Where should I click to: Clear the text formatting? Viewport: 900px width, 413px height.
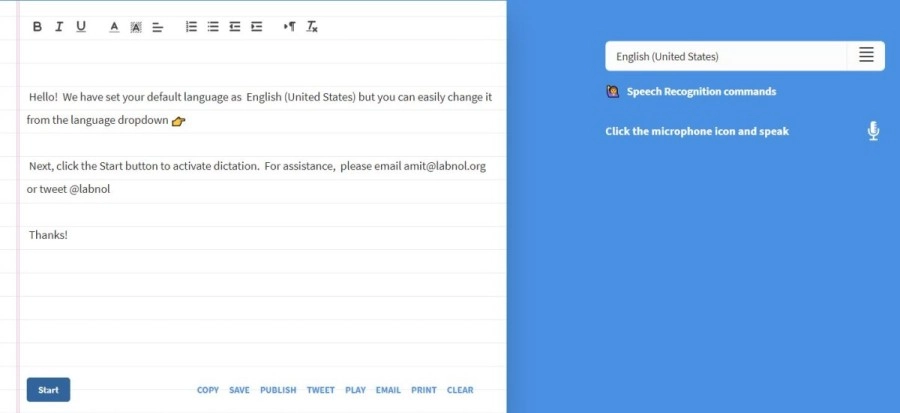[x=312, y=26]
